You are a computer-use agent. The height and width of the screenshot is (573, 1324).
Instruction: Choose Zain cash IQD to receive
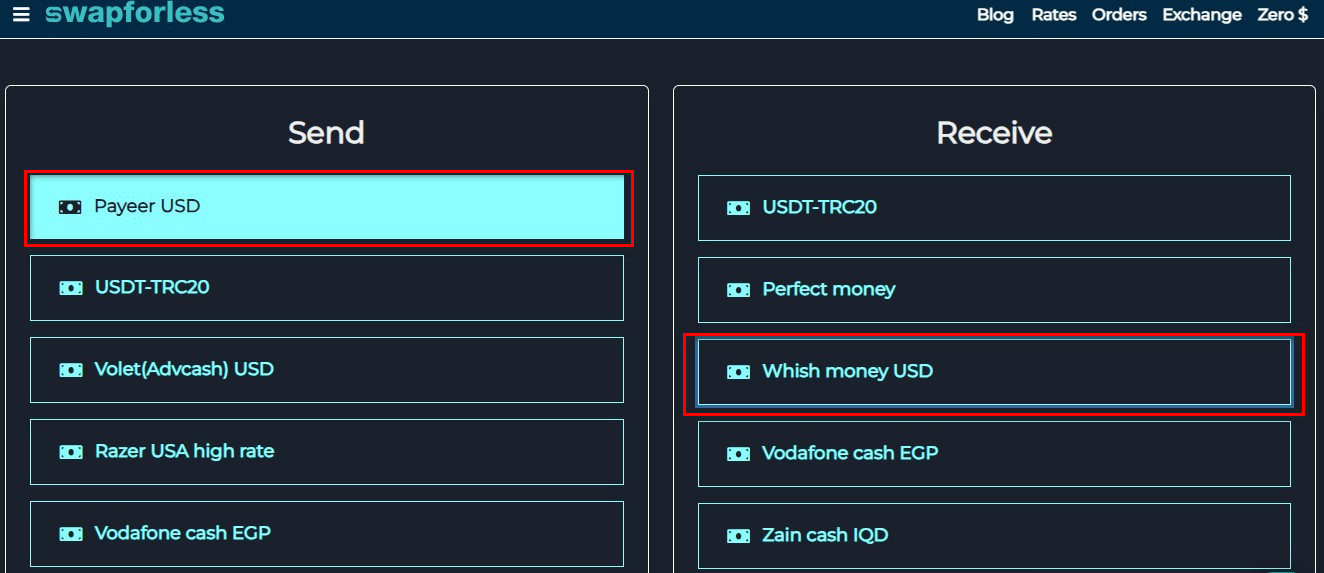(994, 536)
